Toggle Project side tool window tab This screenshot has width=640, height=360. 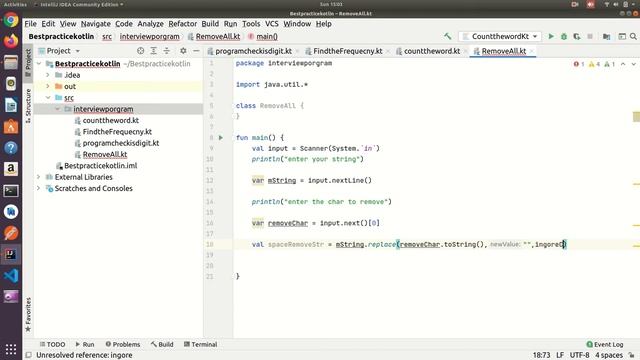coord(28,62)
